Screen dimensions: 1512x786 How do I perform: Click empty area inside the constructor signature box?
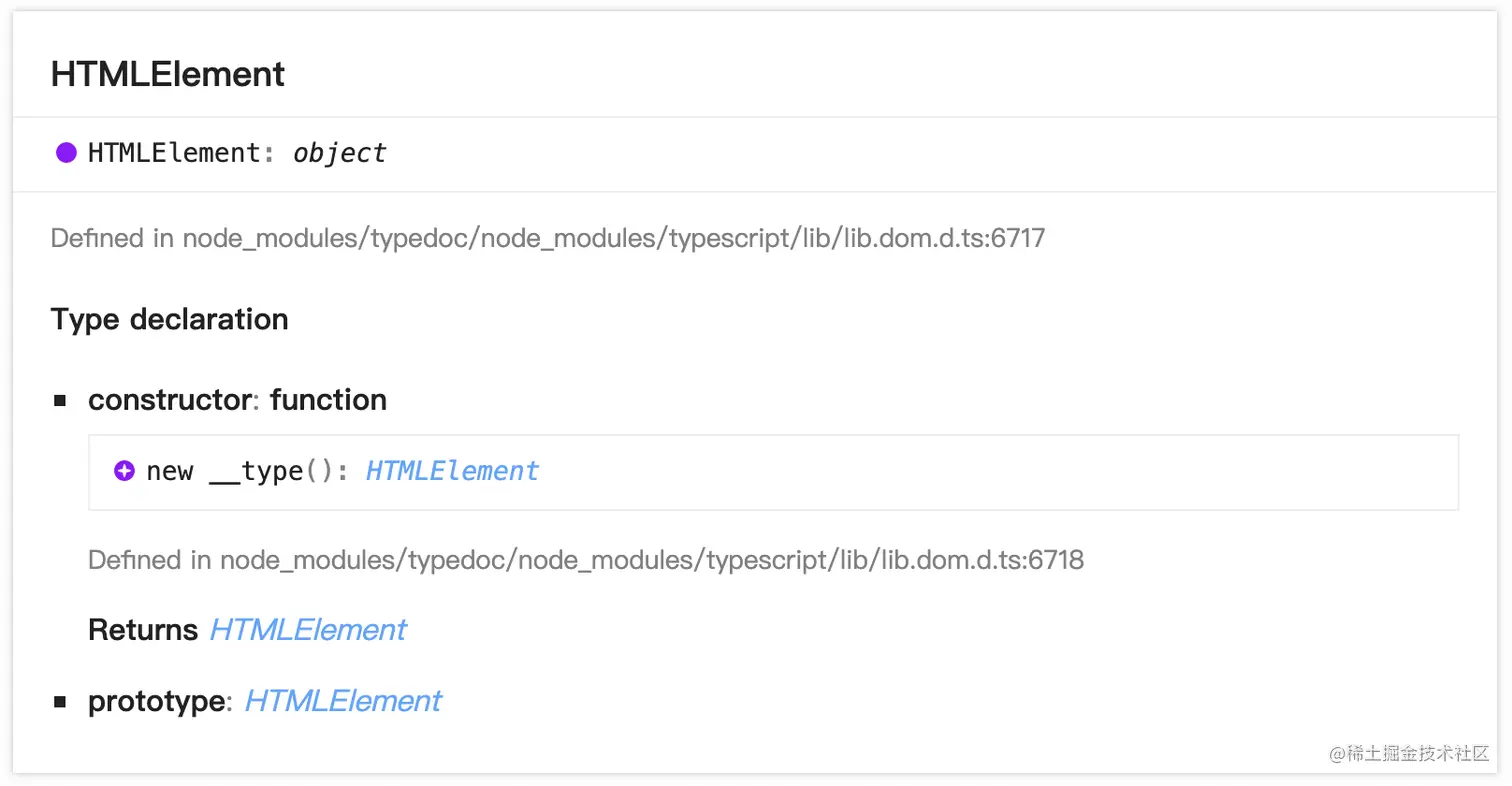pos(1000,472)
